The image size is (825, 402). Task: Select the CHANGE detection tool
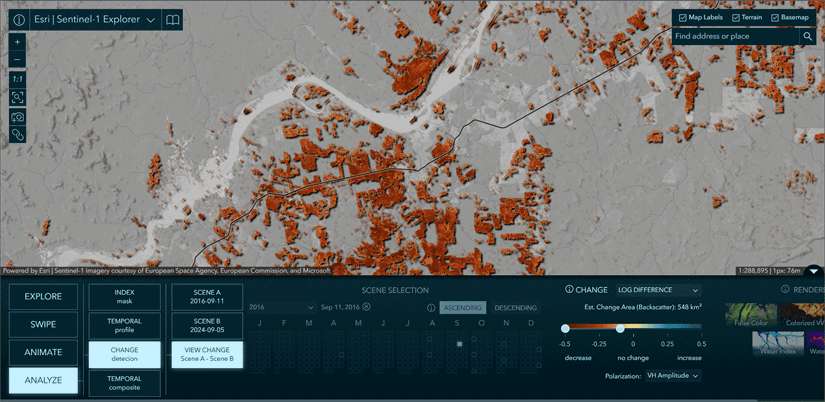coord(125,354)
